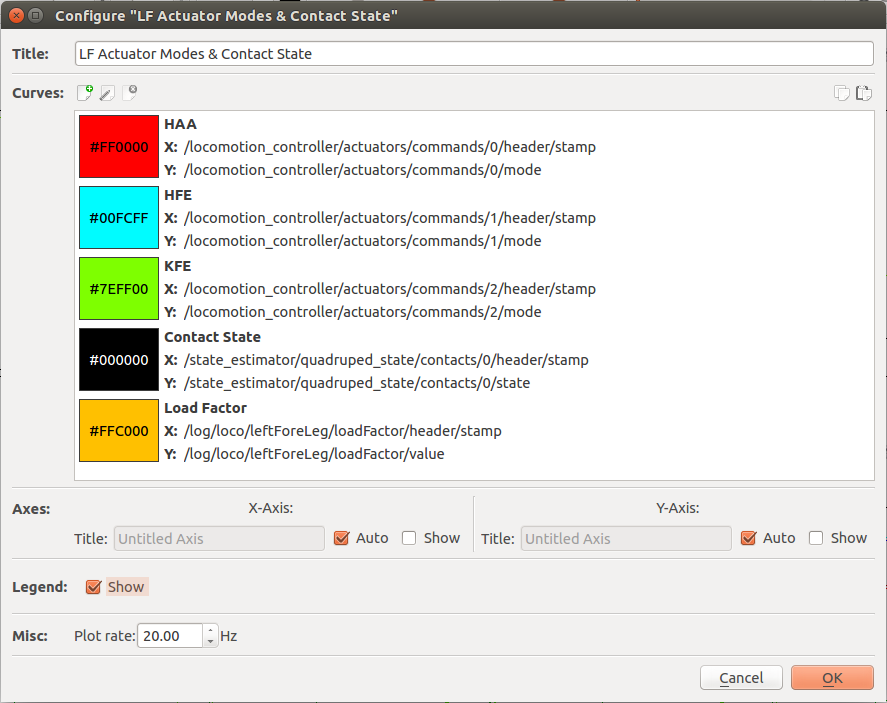Click the remove curve icon
Image resolution: width=887 pixels, height=703 pixels.
129,93
